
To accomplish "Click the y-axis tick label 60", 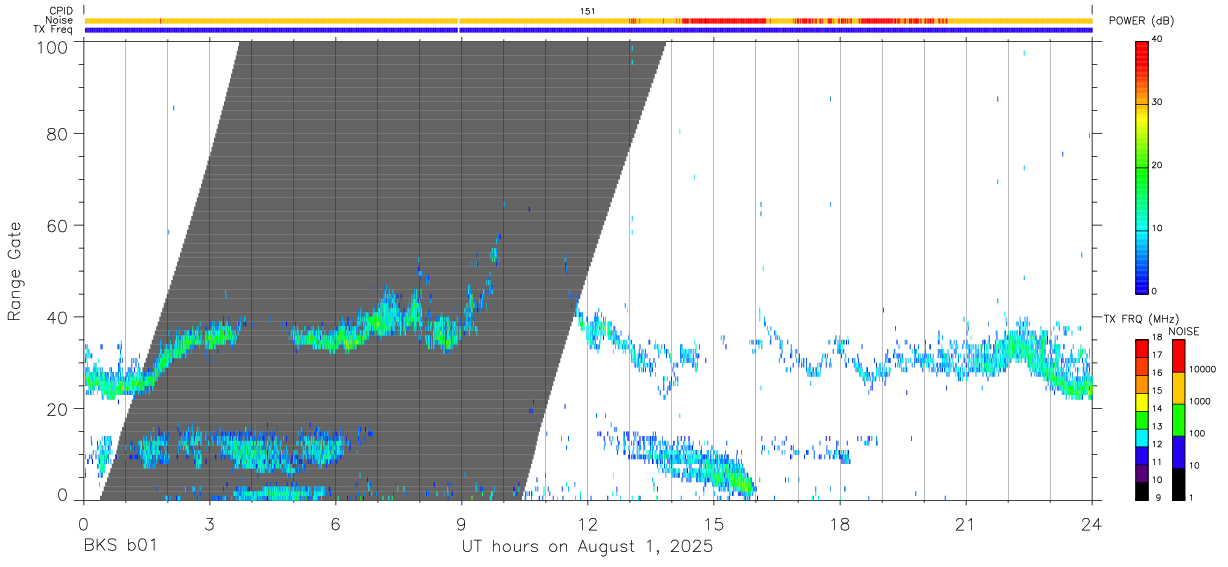I will point(57,225).
